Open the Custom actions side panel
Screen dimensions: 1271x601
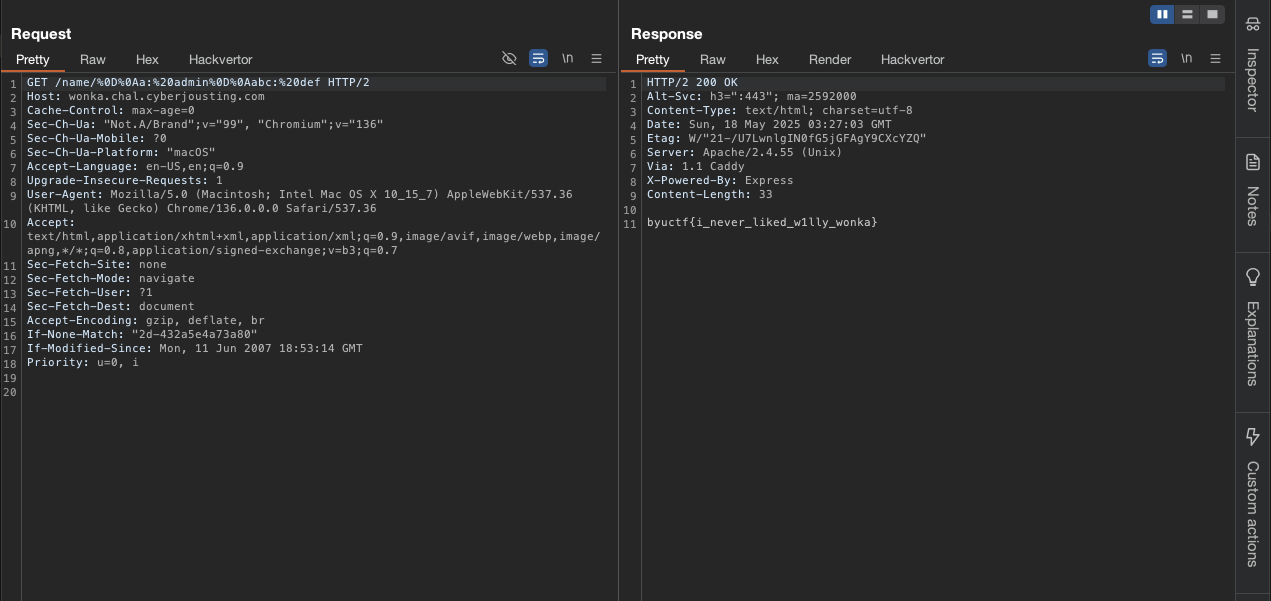point(1252,497)
